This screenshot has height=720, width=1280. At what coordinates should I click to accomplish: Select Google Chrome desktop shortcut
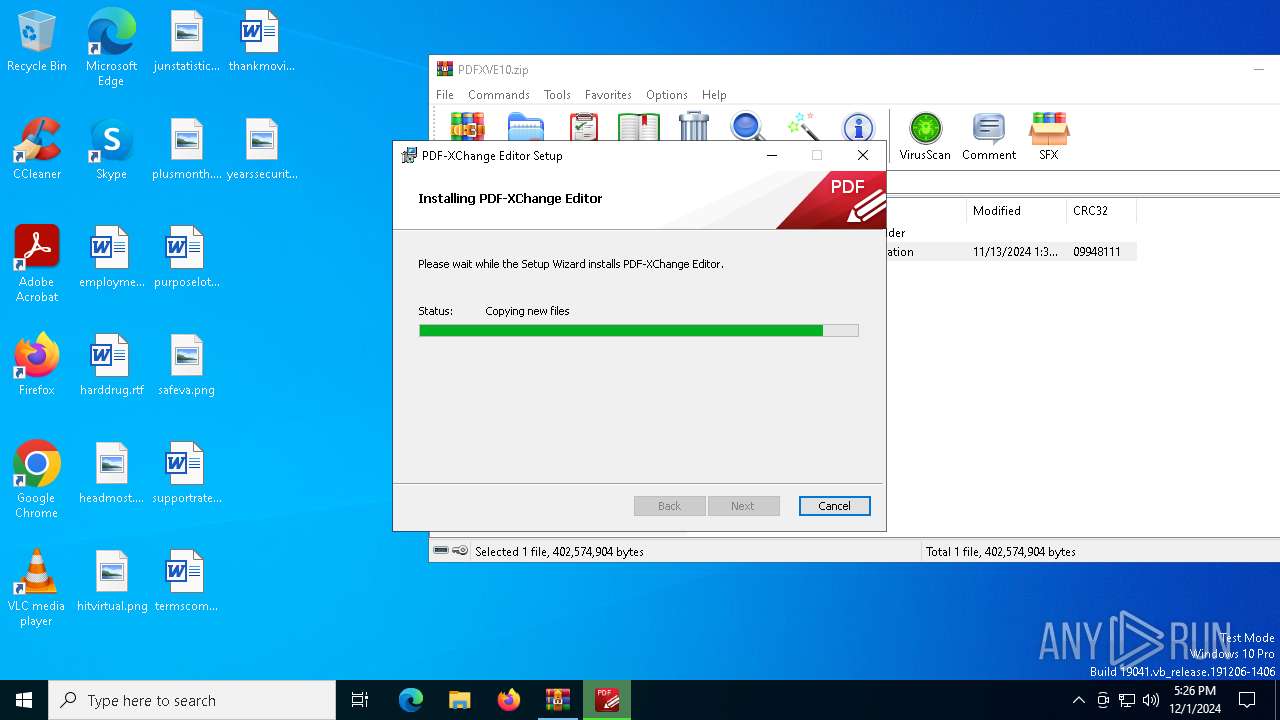pyautogui.click(x=37, y=479)
